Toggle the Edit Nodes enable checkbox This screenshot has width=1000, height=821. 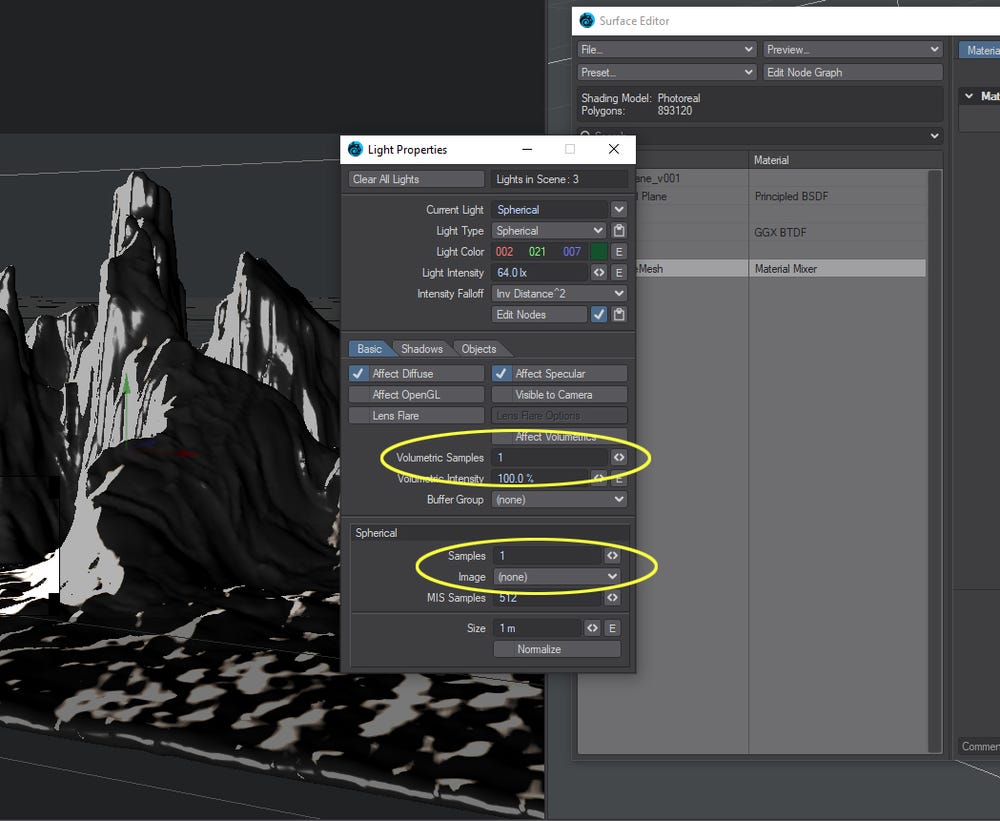click(599, 314)
